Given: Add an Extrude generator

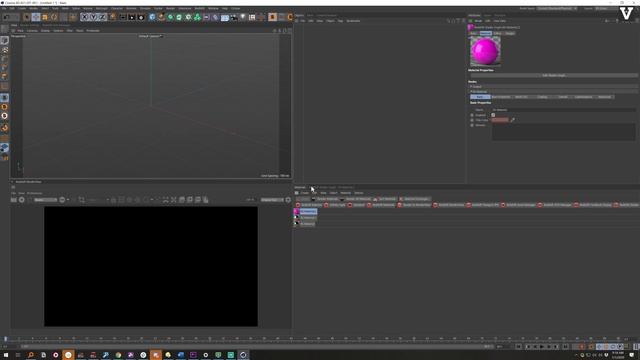Looking at the screenshot, I should [x=179, y=17].
